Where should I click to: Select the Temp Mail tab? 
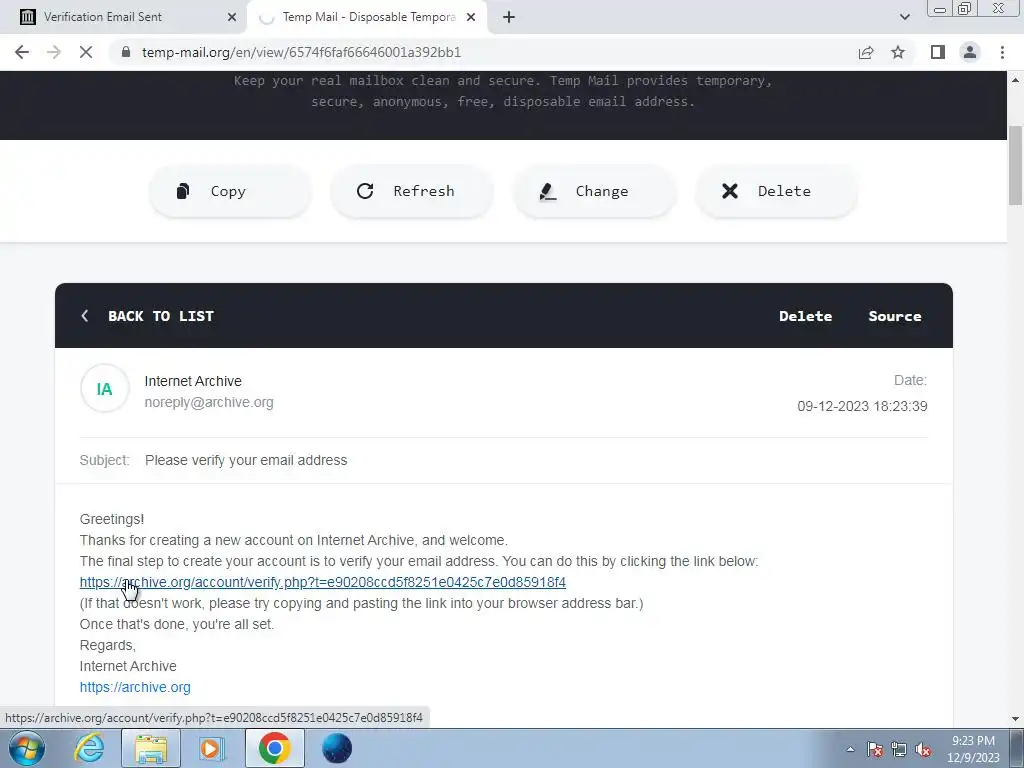(x=368, y=17)
